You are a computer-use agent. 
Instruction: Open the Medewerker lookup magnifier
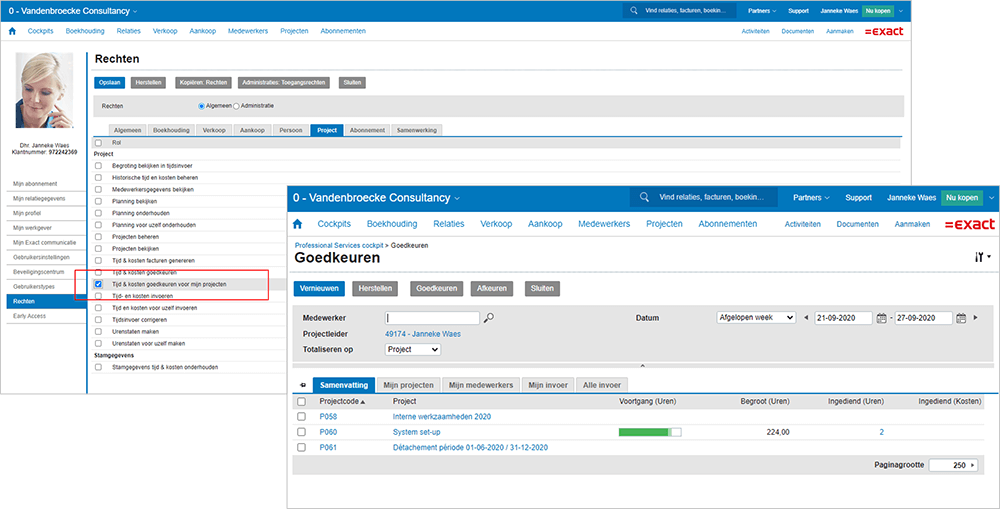489,318
